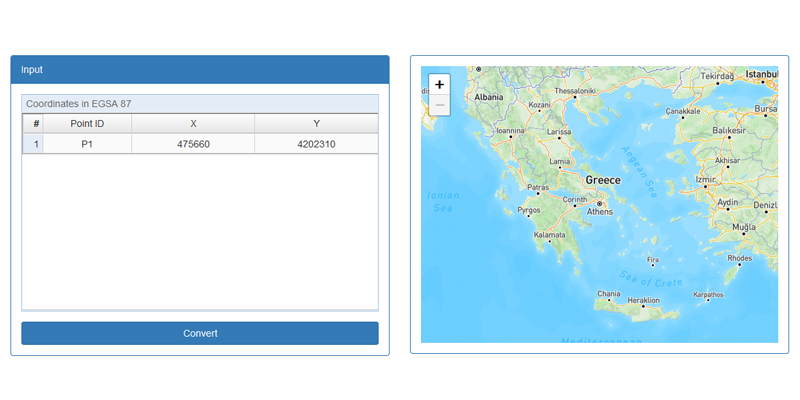Click the Coordinates in EGSA 87 title
The width and height of the screenshot is (800, 400).
point(79,103)
